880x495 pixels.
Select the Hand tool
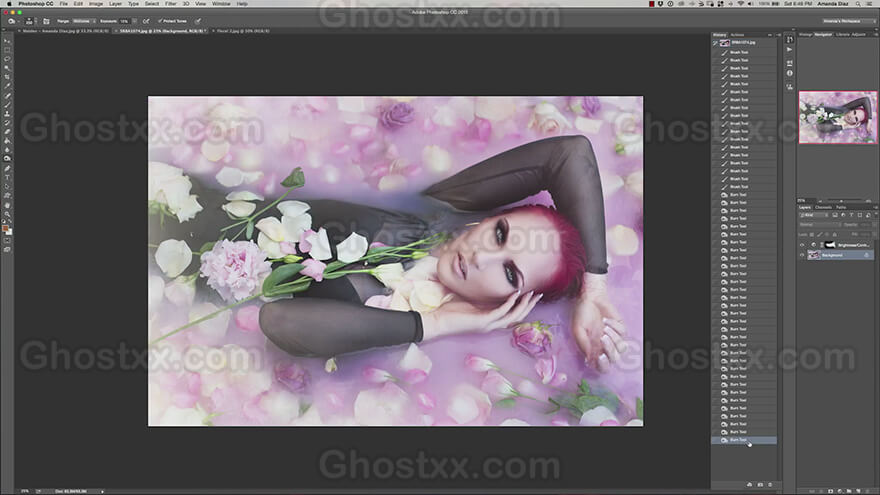point(7,205)
